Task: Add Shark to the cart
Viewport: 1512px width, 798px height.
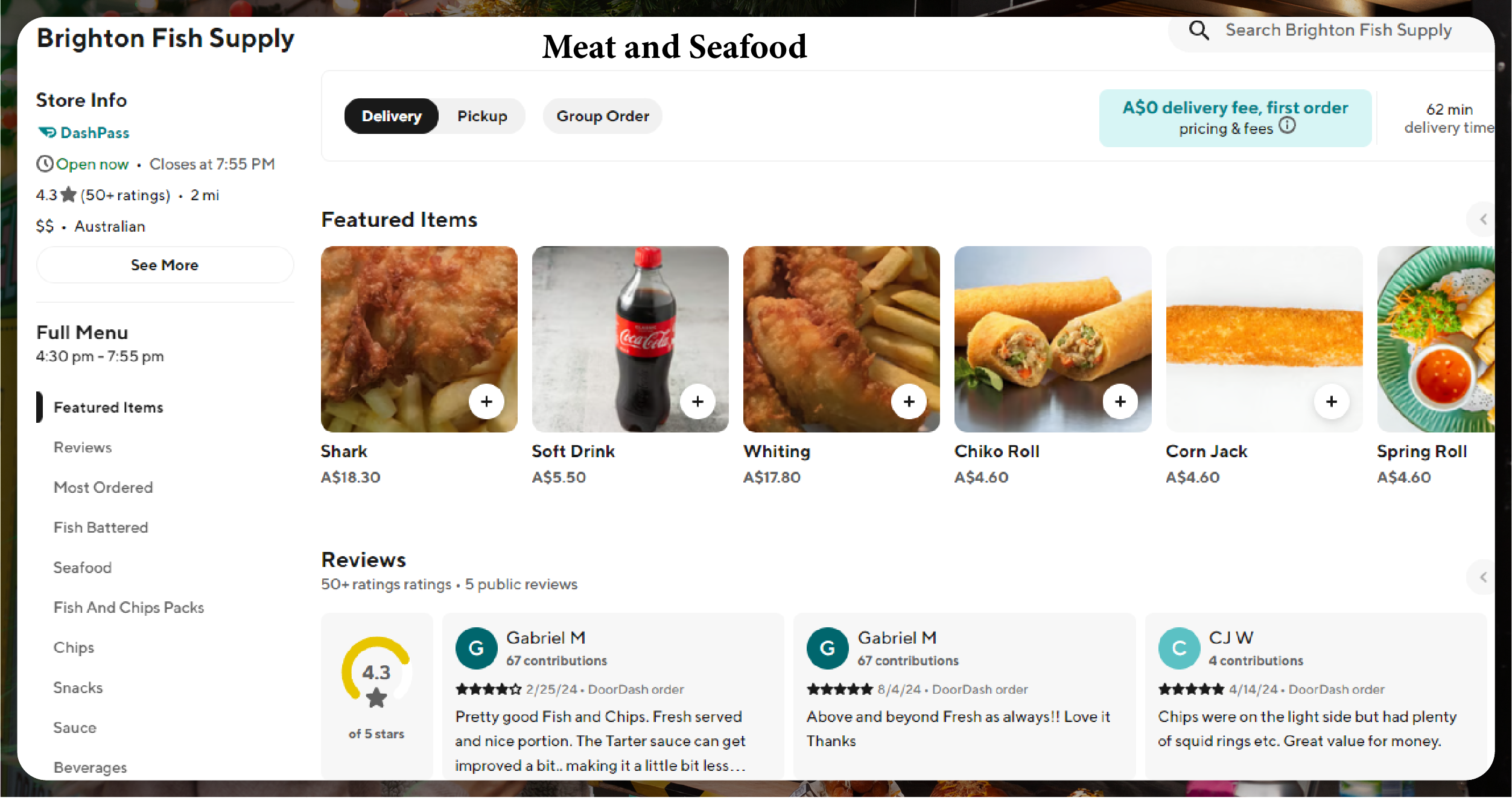Action: [x=486, y=401]
